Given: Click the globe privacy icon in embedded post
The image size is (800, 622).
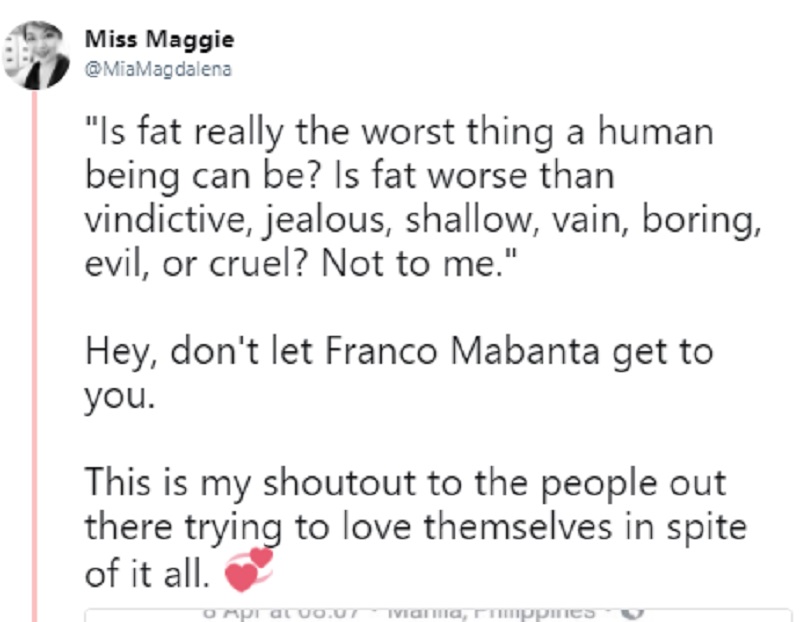Looking at the screenshot, I should 633,612.
